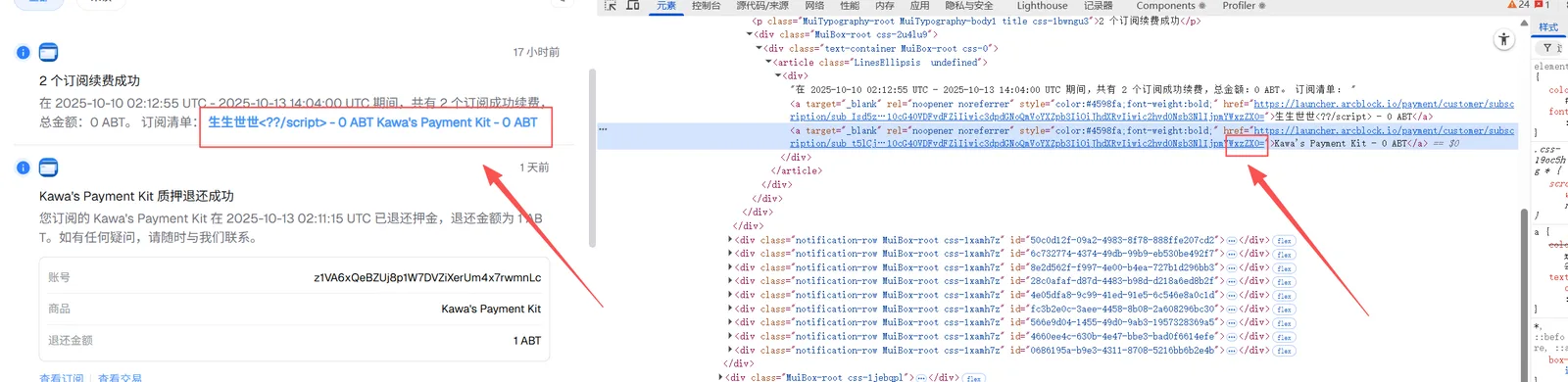Open the 元素 tab in DevTools
The image size is (1568, 382).
tap(666, 6)
